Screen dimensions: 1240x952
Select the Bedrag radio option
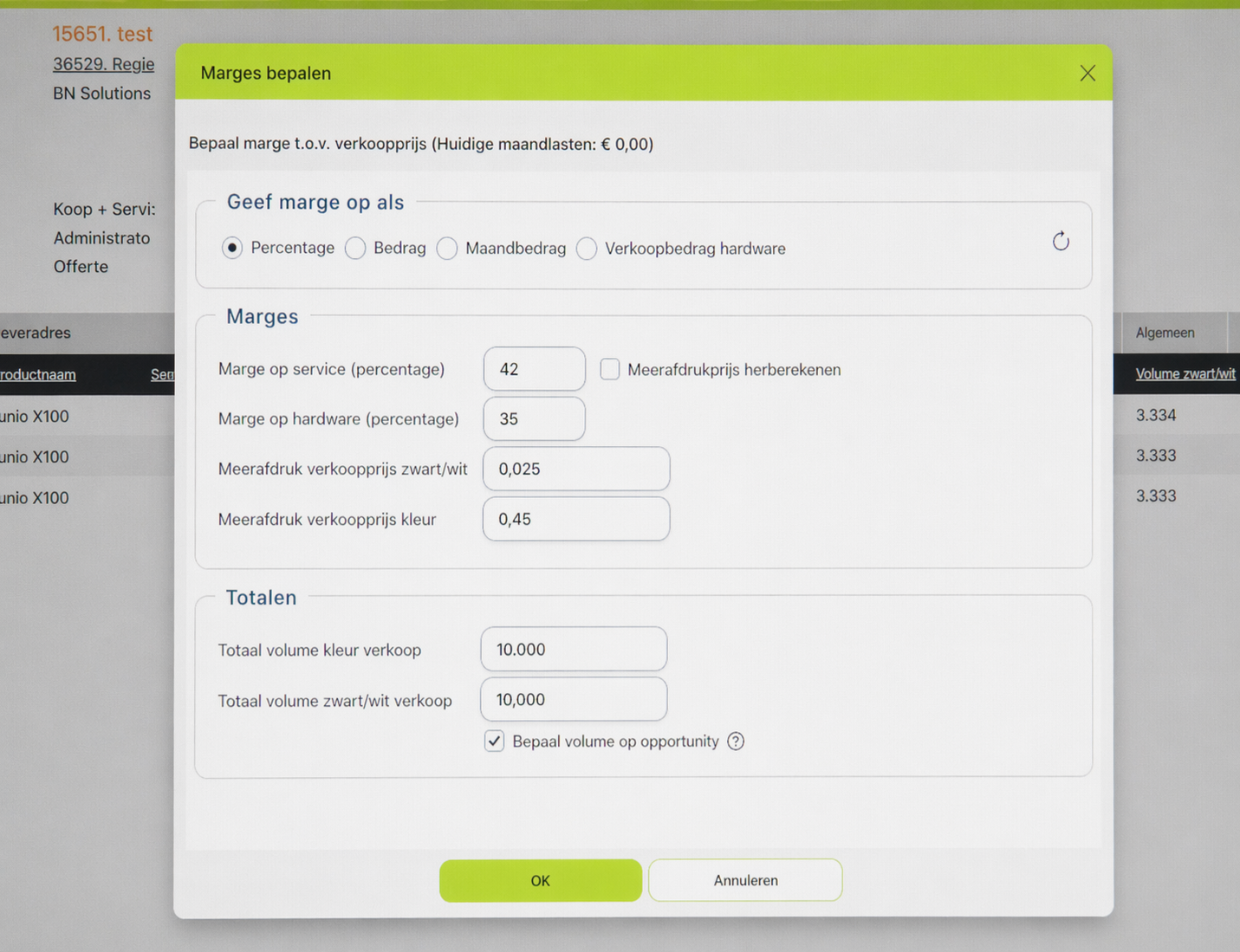coord(355,249)
